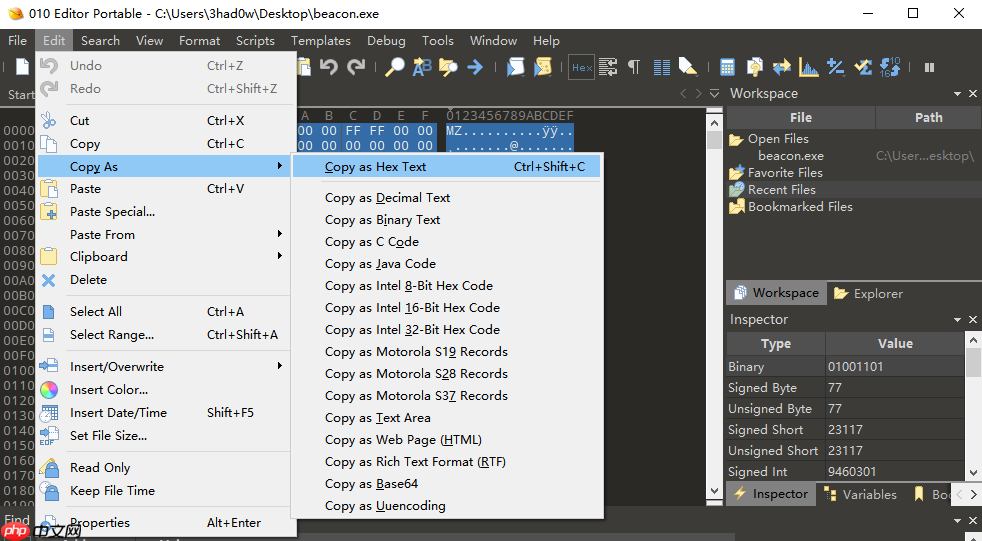Viewport: 982px width, 541px height.
Task: Switch to the Explorer tab
Action: click(x=868, y=293)
